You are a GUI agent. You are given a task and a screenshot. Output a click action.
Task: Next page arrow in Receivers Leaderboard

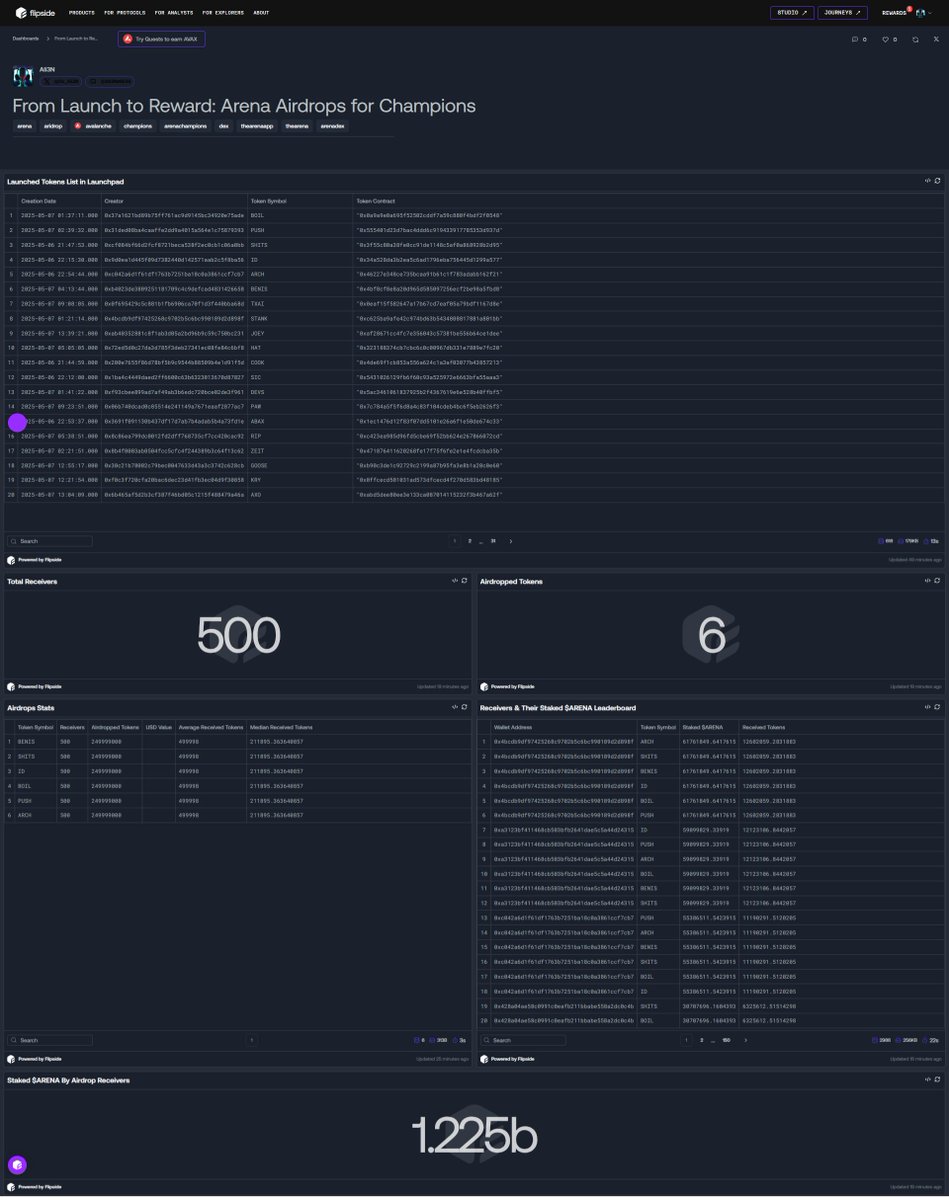[x=745, y=1040]
